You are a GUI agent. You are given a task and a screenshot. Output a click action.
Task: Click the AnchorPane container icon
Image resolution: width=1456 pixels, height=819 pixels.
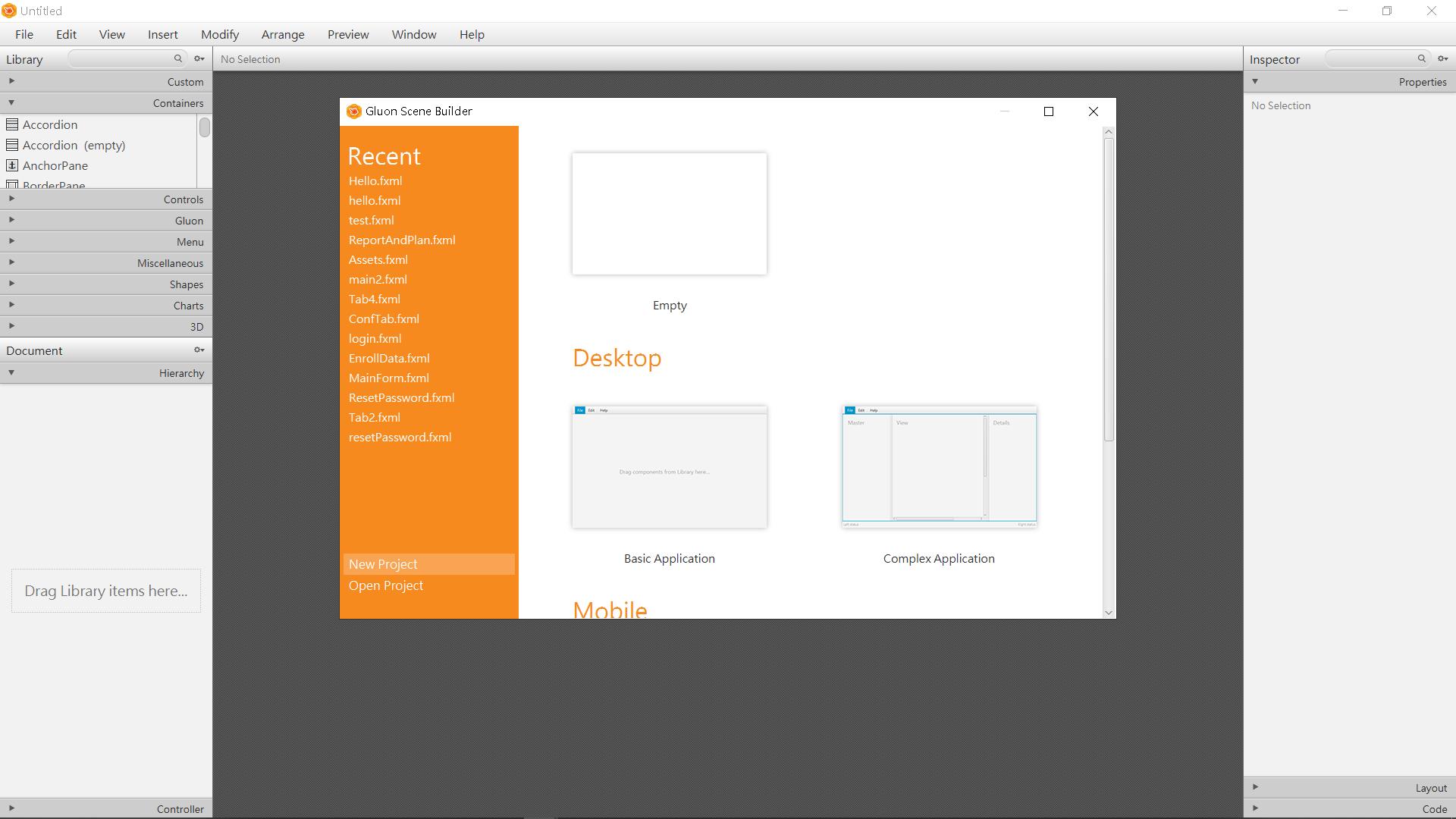tap(12, 165)
